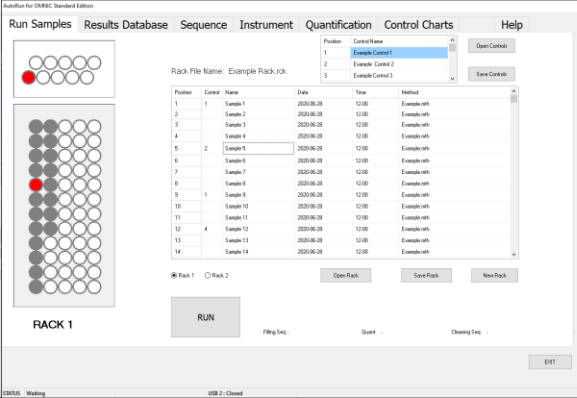The image size is (577, 398).
Task: Switch to the Control Charts tab
Action: (x=418, y=25)
